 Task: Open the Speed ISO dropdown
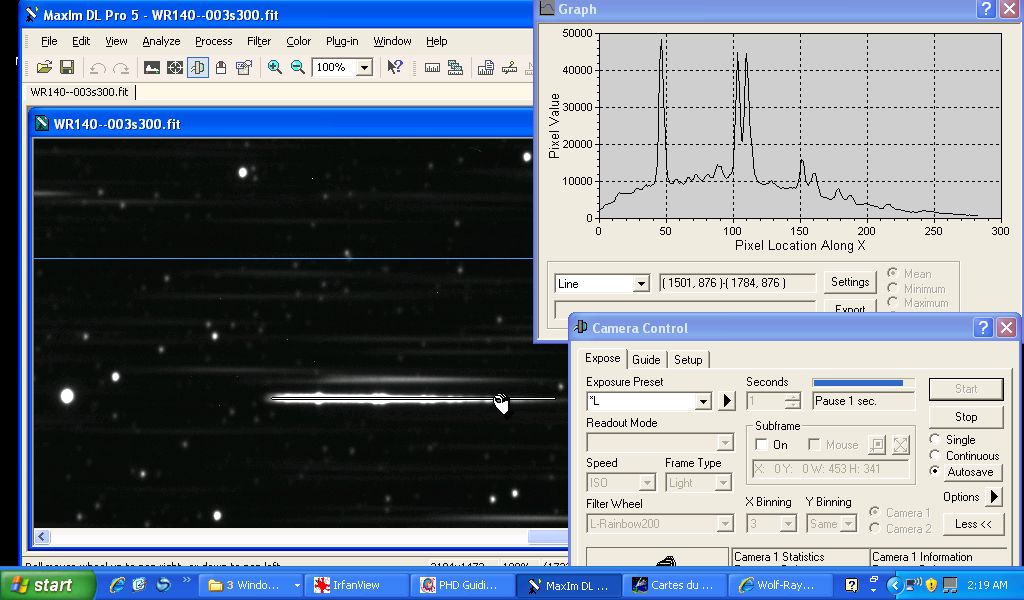tap(647, 482)
